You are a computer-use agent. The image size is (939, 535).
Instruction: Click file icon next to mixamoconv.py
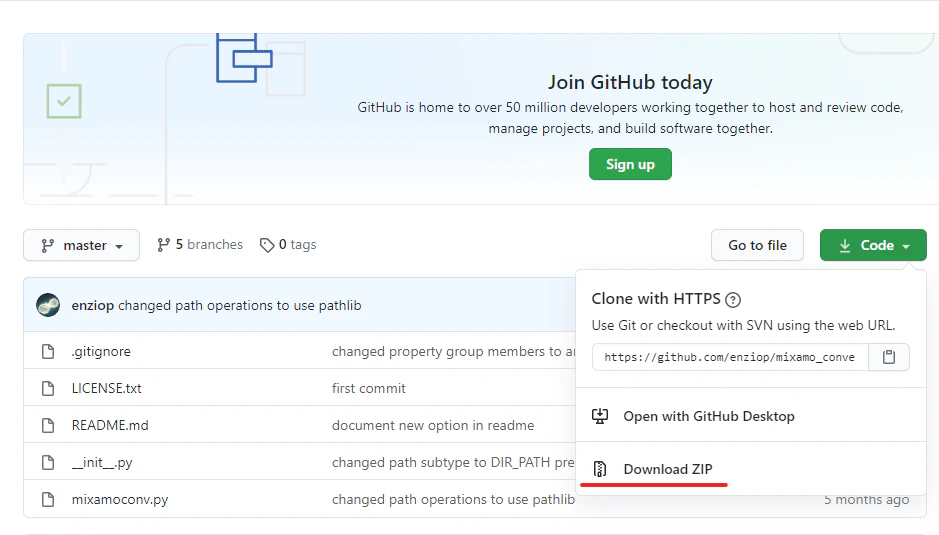(x=48, y=500)
